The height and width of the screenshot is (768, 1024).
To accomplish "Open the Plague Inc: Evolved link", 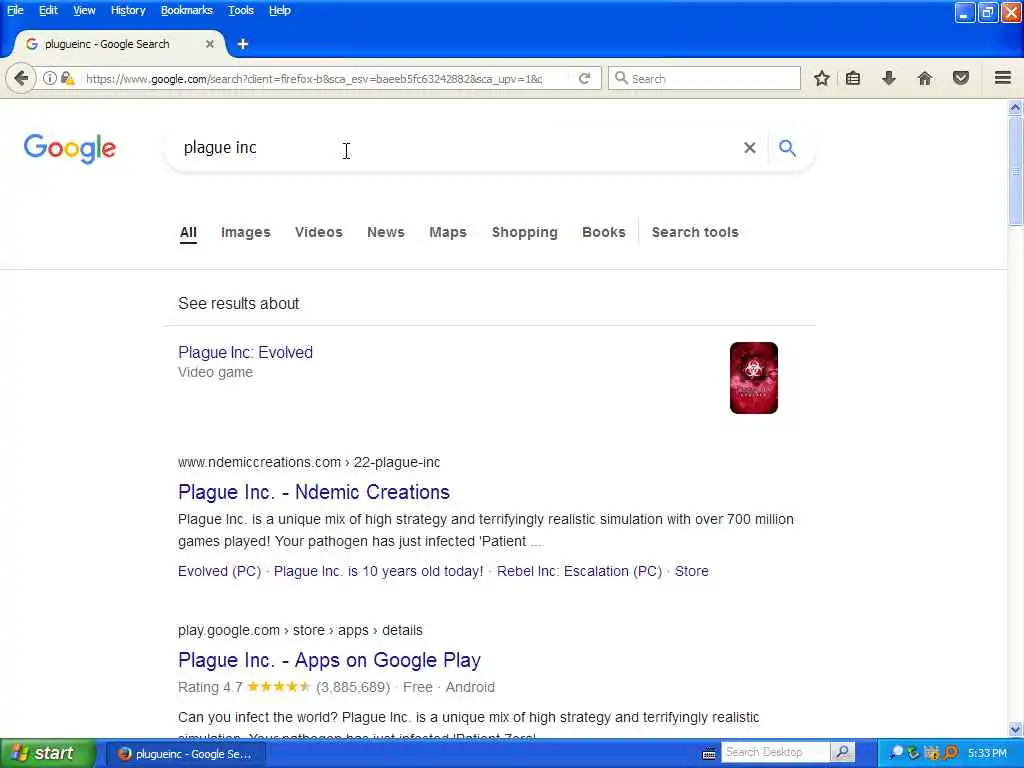I will click(x=246, y=353).
